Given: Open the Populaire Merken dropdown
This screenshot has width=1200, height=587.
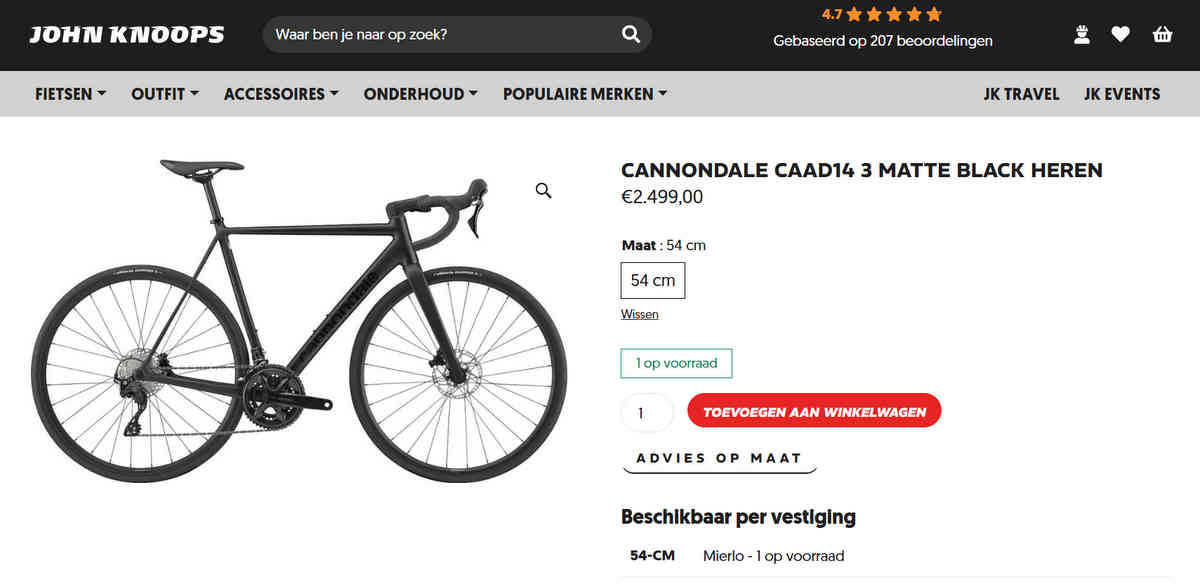Looking at the screenshot, I should pyautogui.click(x=585, y=94).
